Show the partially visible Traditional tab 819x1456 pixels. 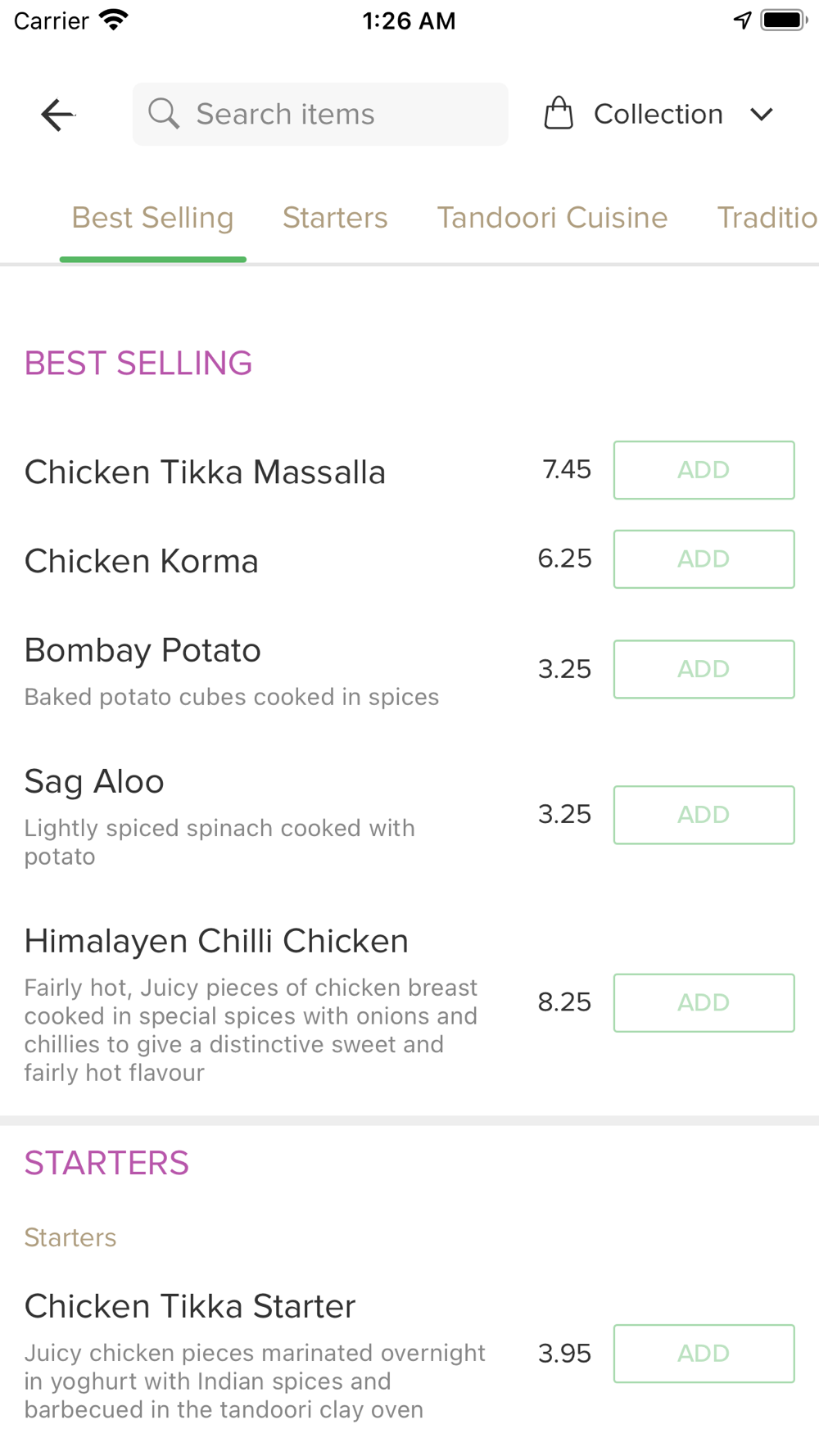coord(767,218)
